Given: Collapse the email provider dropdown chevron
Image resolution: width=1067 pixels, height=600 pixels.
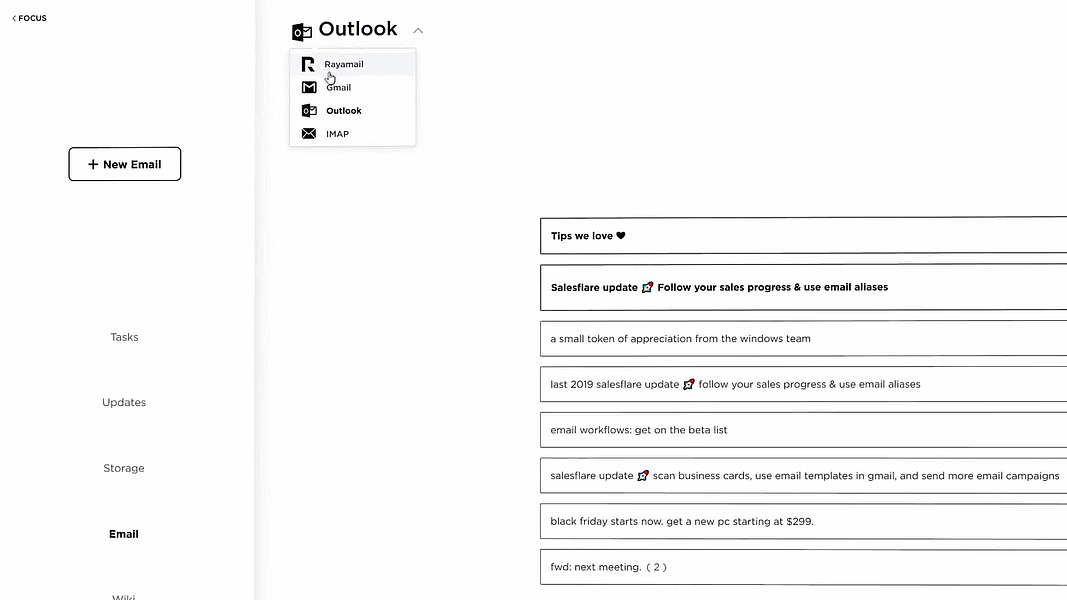Looking at the screenshot, I should (418, 31).
